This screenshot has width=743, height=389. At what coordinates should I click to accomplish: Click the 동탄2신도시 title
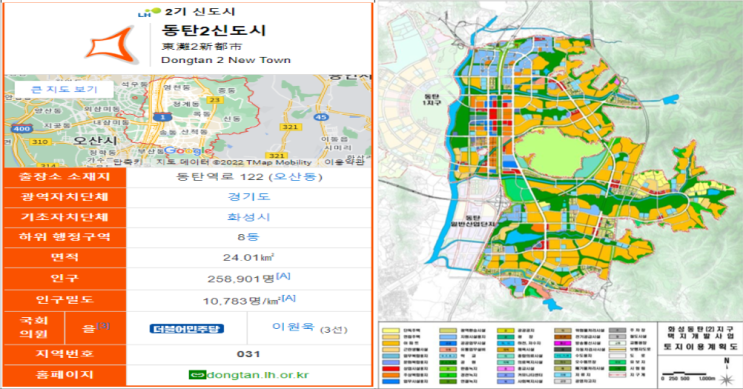[x=214, y=30]
